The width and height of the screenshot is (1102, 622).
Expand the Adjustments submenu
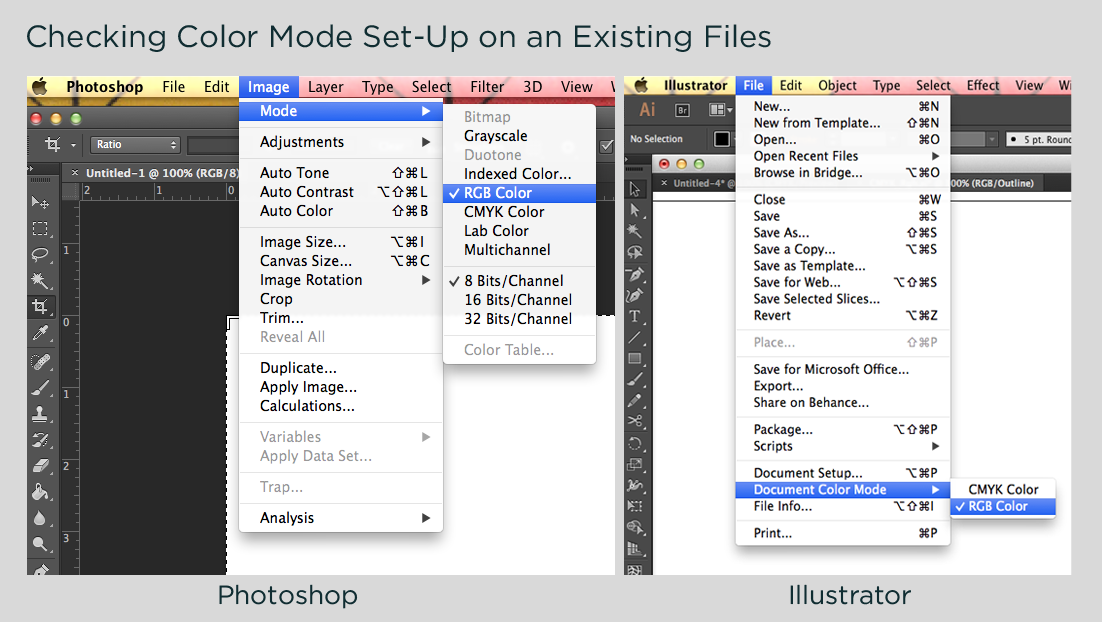tap(341, 142)
